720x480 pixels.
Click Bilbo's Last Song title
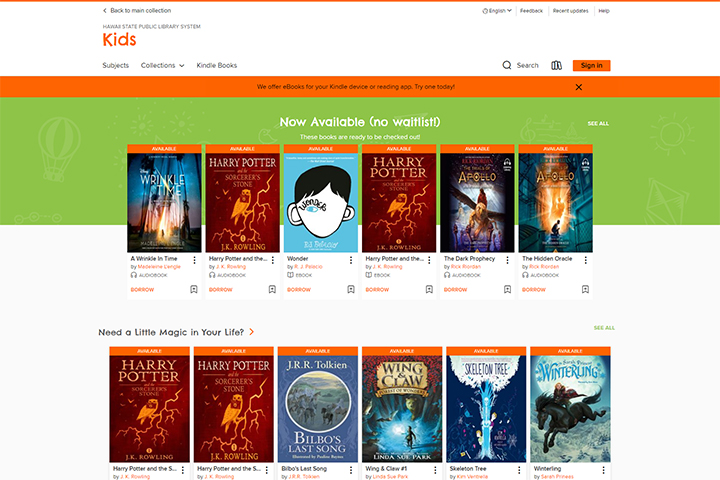click(304, 469)
